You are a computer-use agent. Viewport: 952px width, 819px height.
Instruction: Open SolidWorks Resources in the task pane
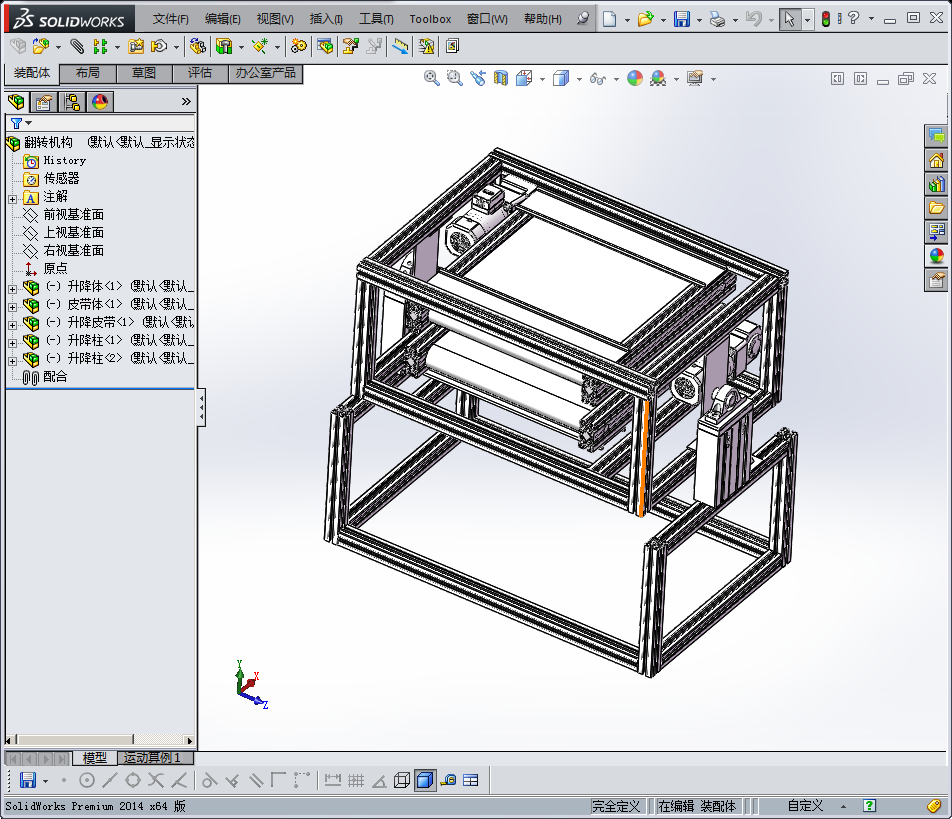[x=936, y=161]
